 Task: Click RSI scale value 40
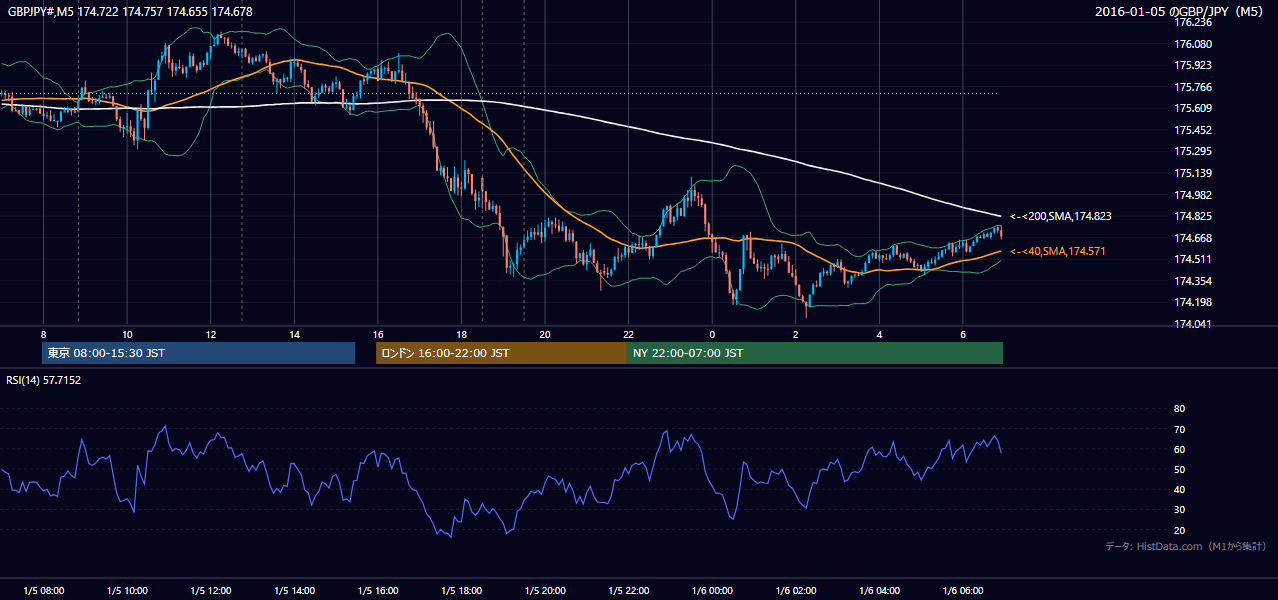(1179, 489)
